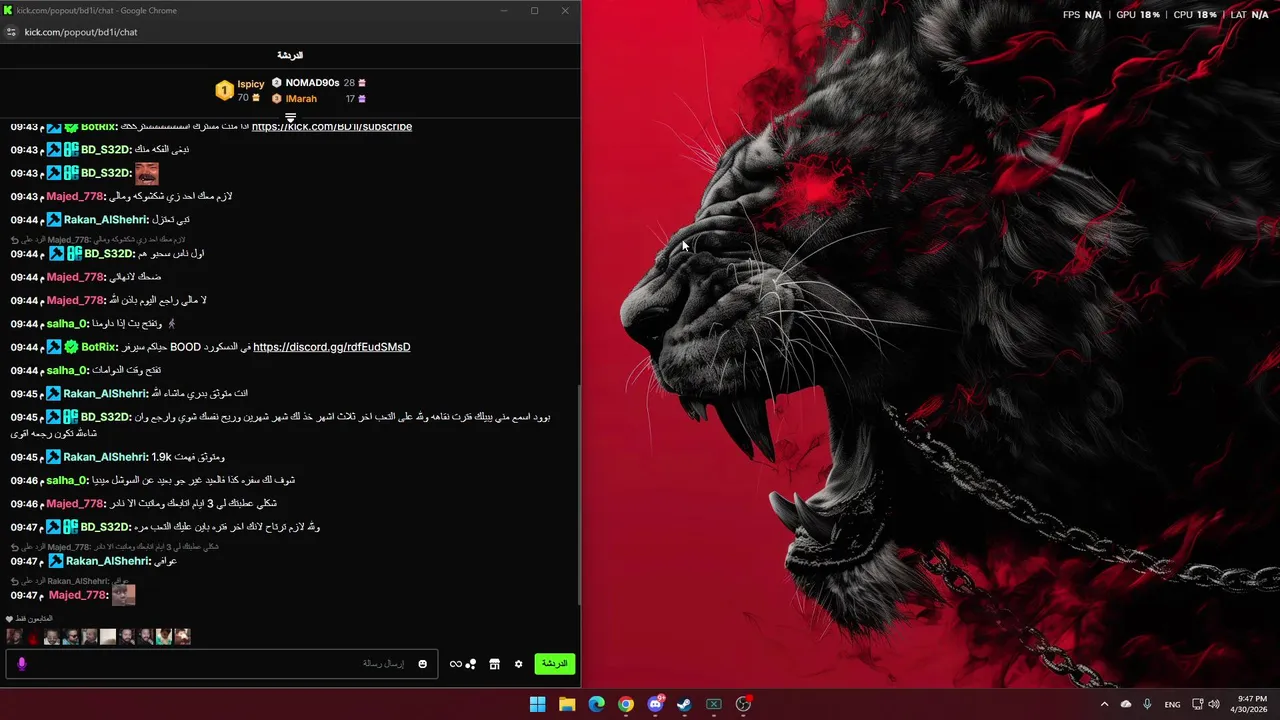Screen dimensions: 1280x720
Task: Open Google Chrome from taskbar
Action: (x=625, y=704)
